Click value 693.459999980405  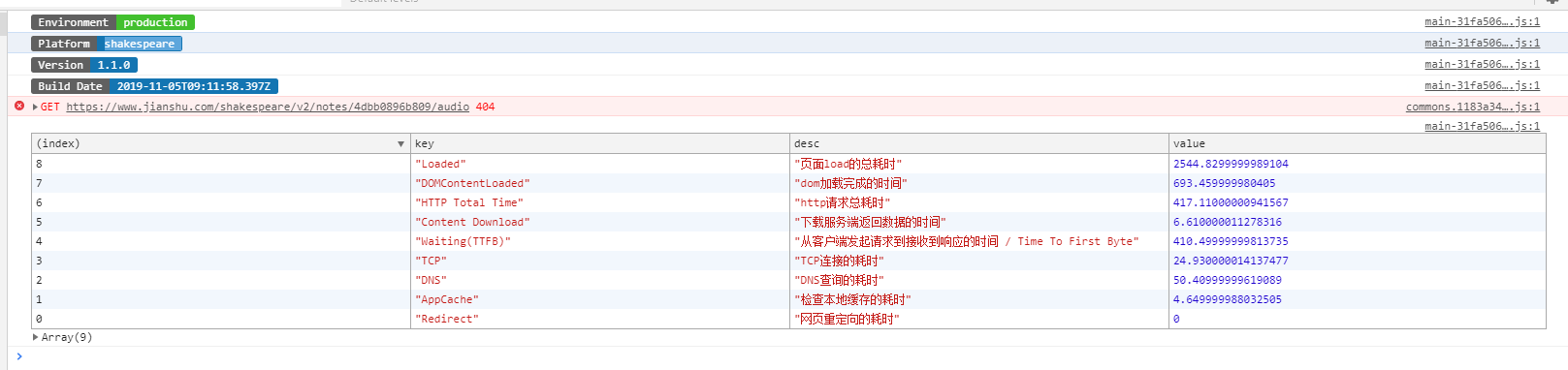point(1224,183)
